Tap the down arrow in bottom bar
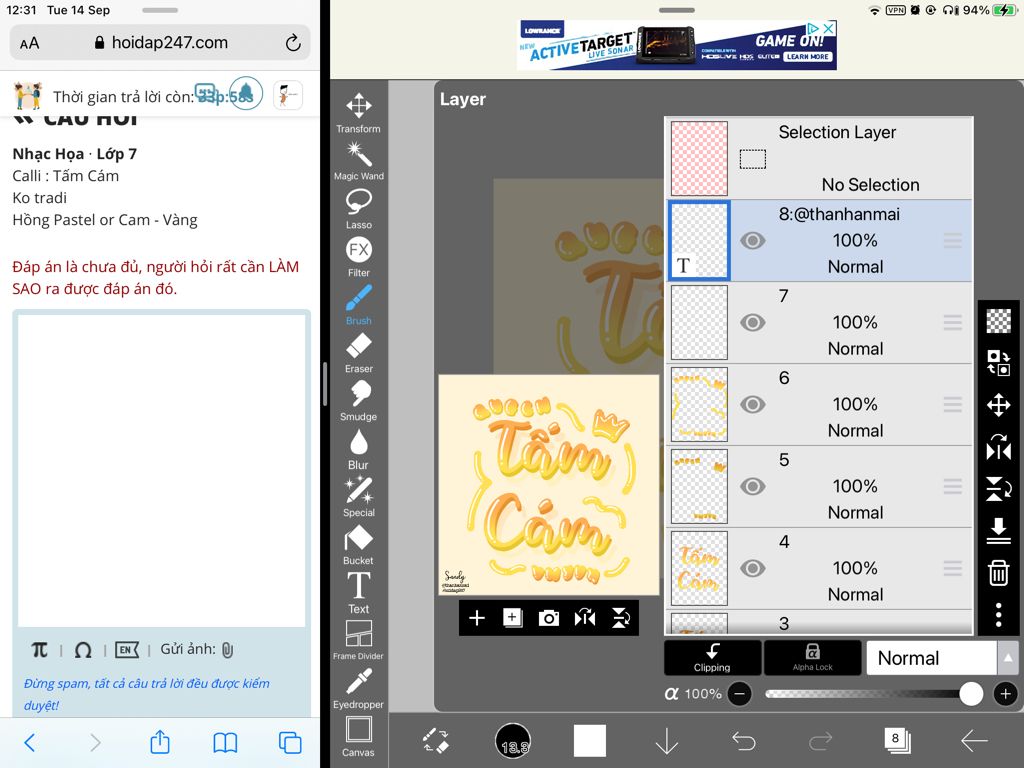 [666, 741]
